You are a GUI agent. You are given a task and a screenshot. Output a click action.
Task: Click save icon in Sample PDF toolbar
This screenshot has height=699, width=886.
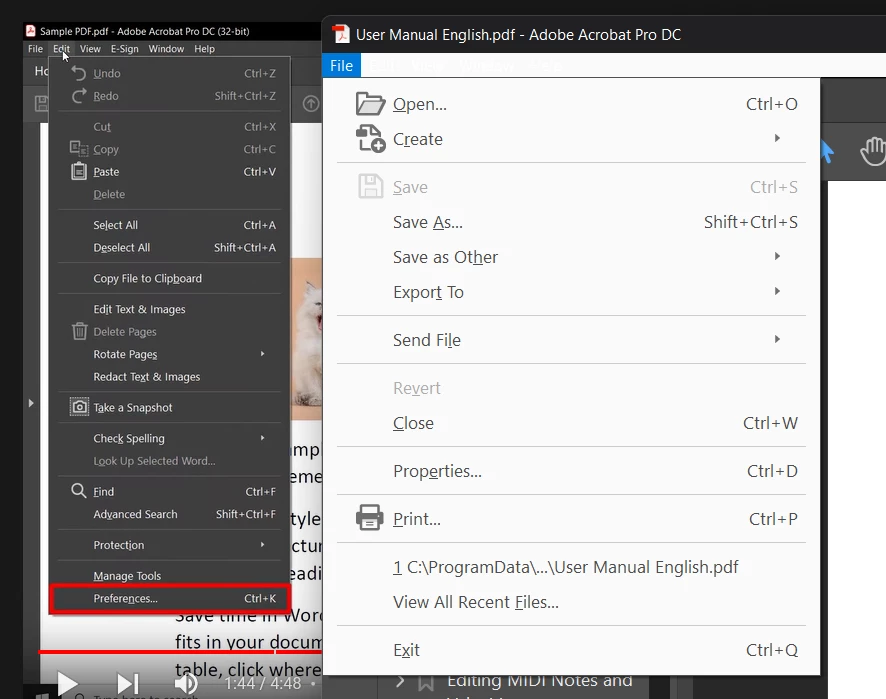pyautogui.click(x=42, y=103)
